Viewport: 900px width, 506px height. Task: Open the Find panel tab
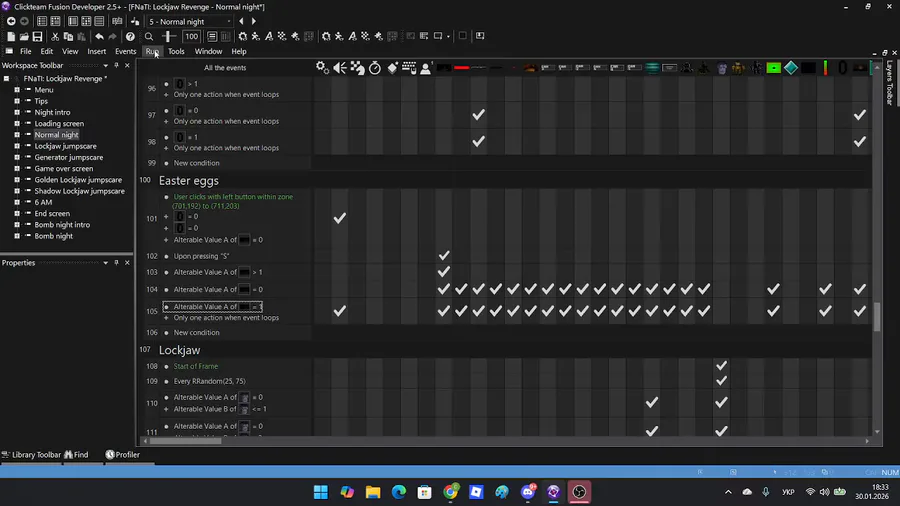pos(76,455)
